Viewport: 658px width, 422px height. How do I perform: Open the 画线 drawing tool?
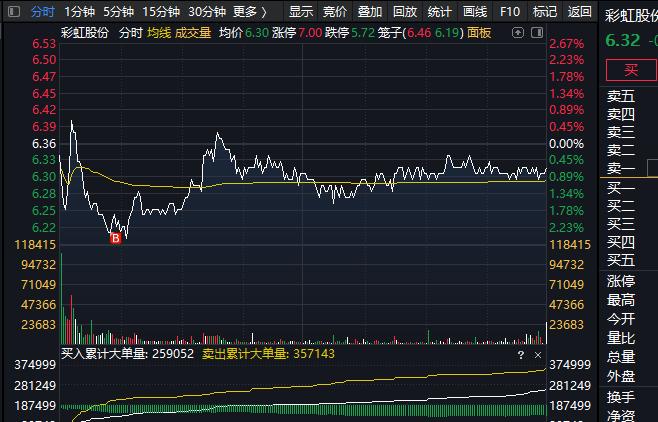click(x=475, y=12)
